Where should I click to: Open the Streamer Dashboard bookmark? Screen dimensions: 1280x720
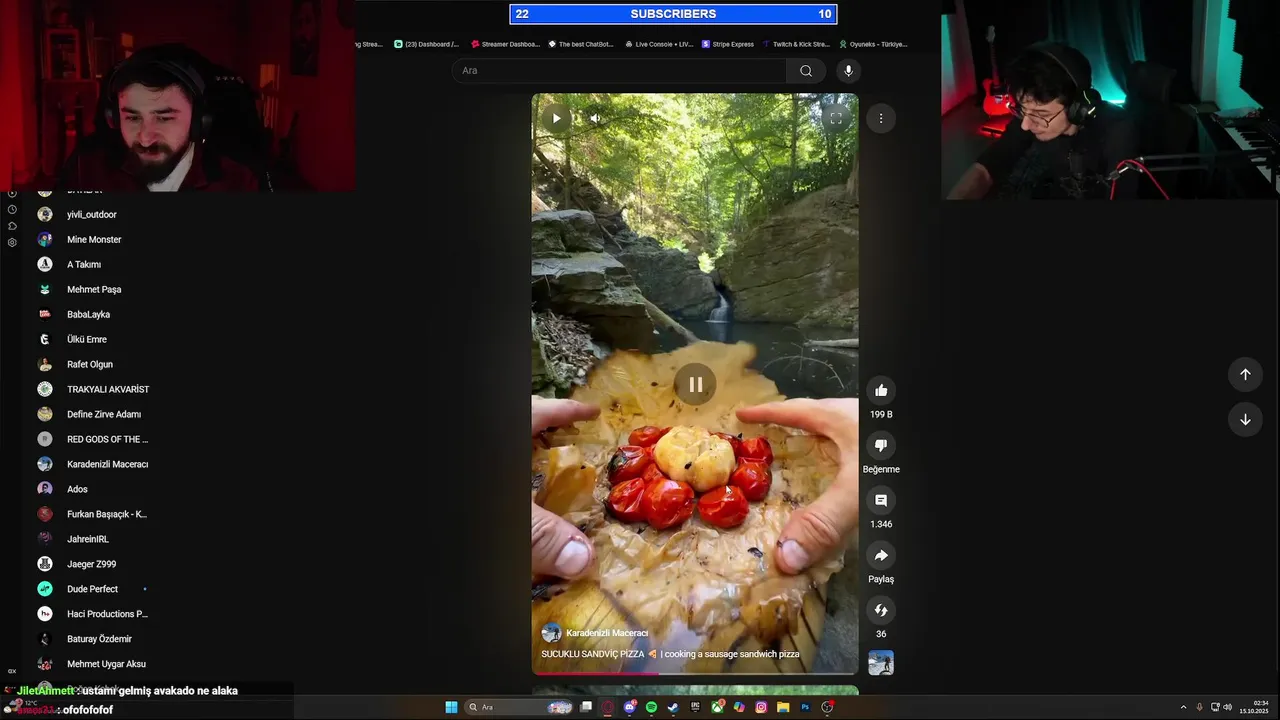coord(506,44)
